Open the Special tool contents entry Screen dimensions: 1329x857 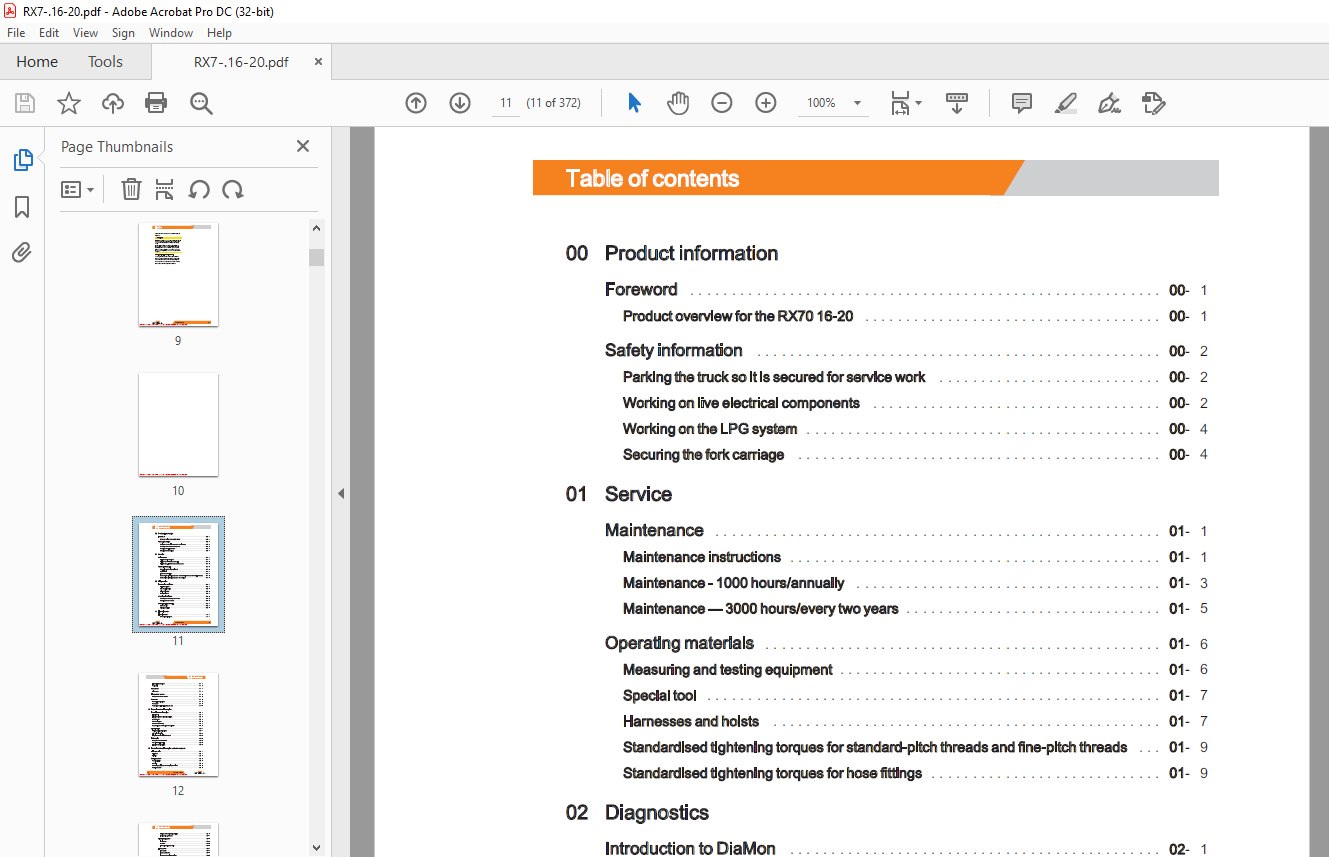tap(660, 696)
